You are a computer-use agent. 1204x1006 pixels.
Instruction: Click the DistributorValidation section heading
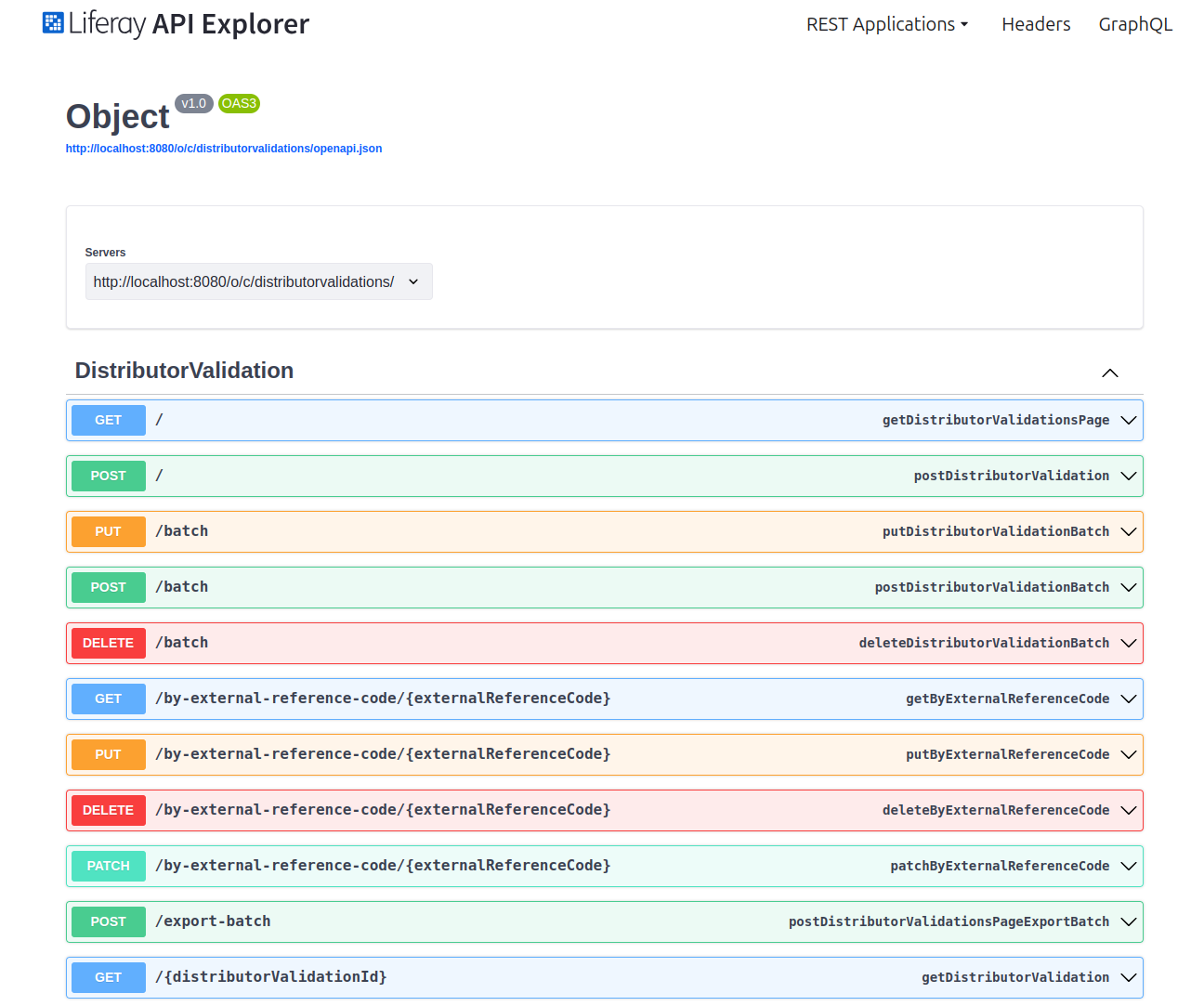pyautogui.click(x=184, y=371)
